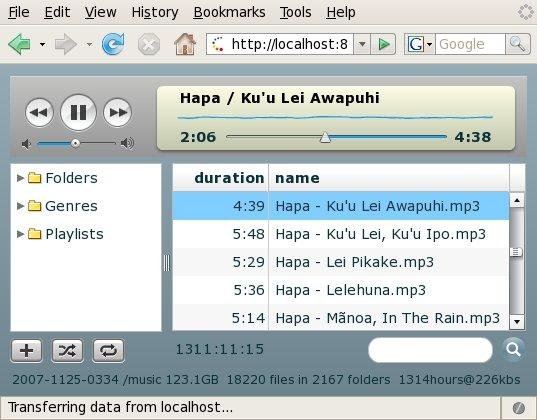537x420 pixels.
Task: Select Hapa - Ku'u Lei Awapuhi.mp3
Action: (341, 206)
